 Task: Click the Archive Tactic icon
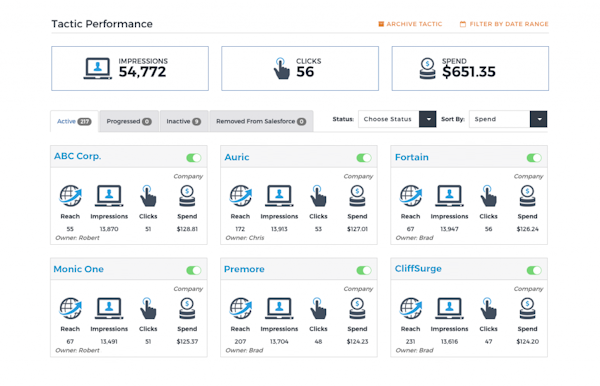pyautogui.click(x=381, y=24)
